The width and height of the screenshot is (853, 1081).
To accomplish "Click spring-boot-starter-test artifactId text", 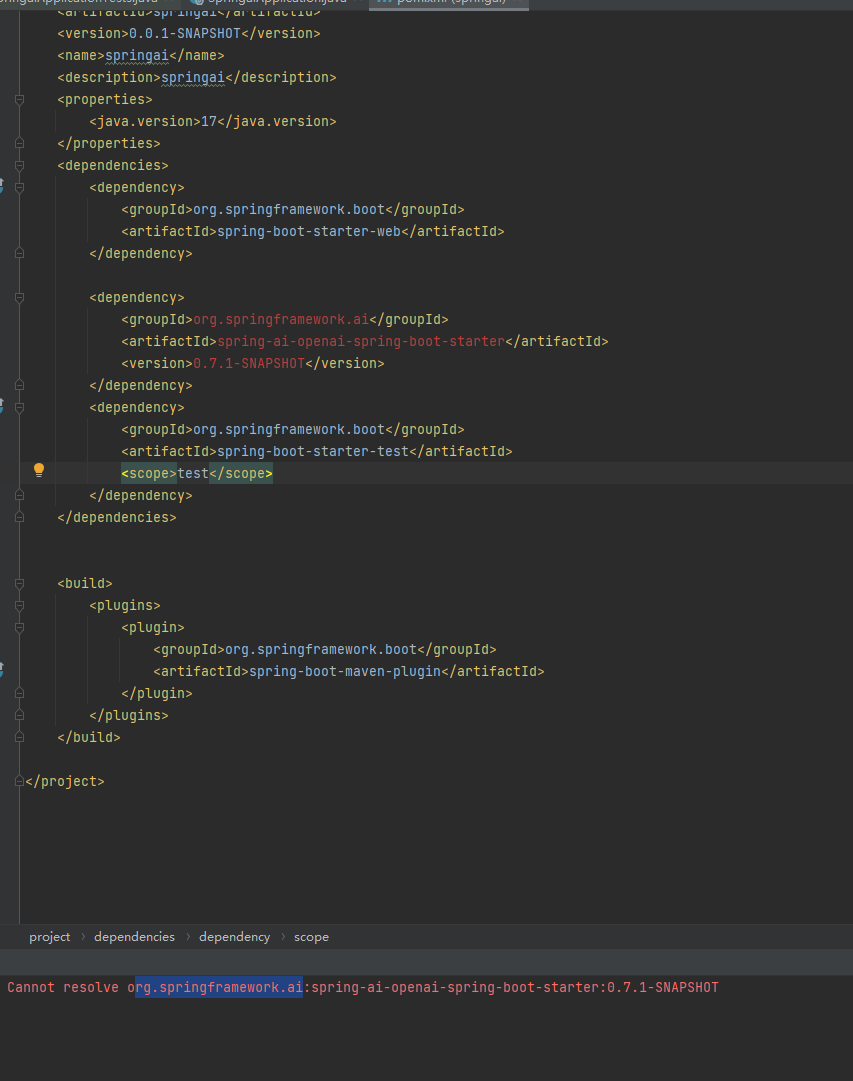I will coord(313,452).
